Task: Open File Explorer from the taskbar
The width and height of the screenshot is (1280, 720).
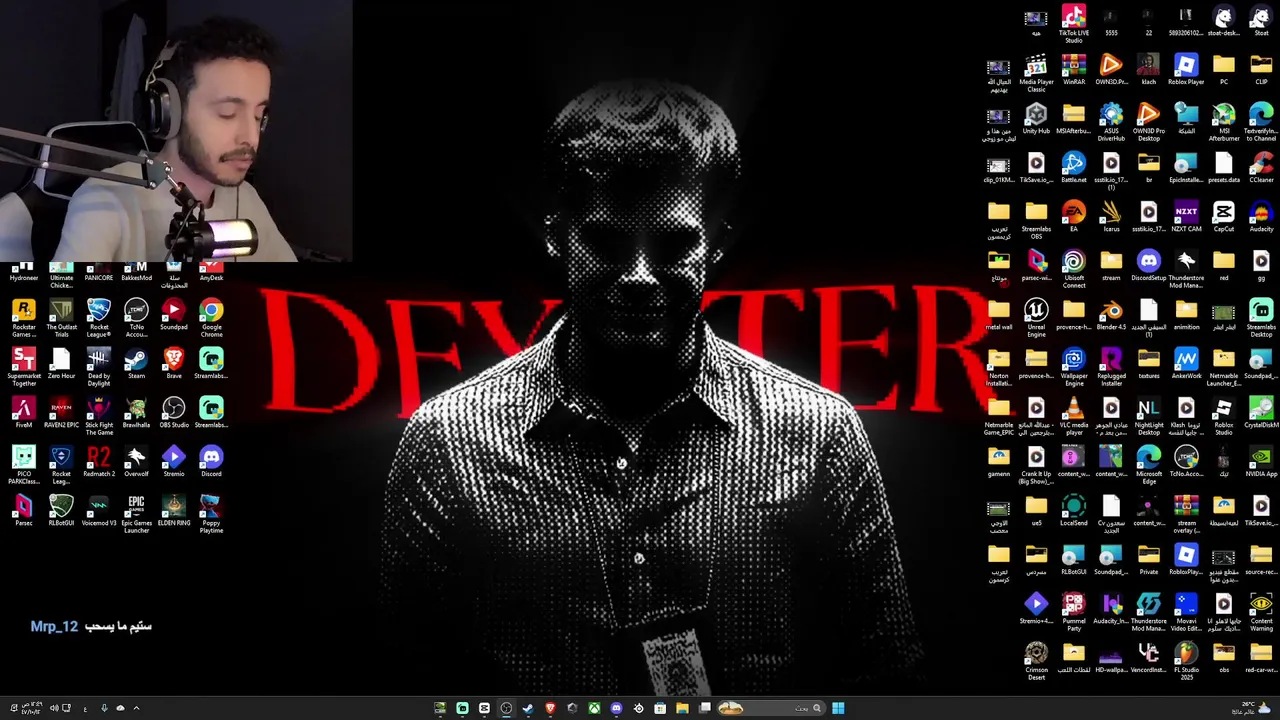Action: coord(682,708)
